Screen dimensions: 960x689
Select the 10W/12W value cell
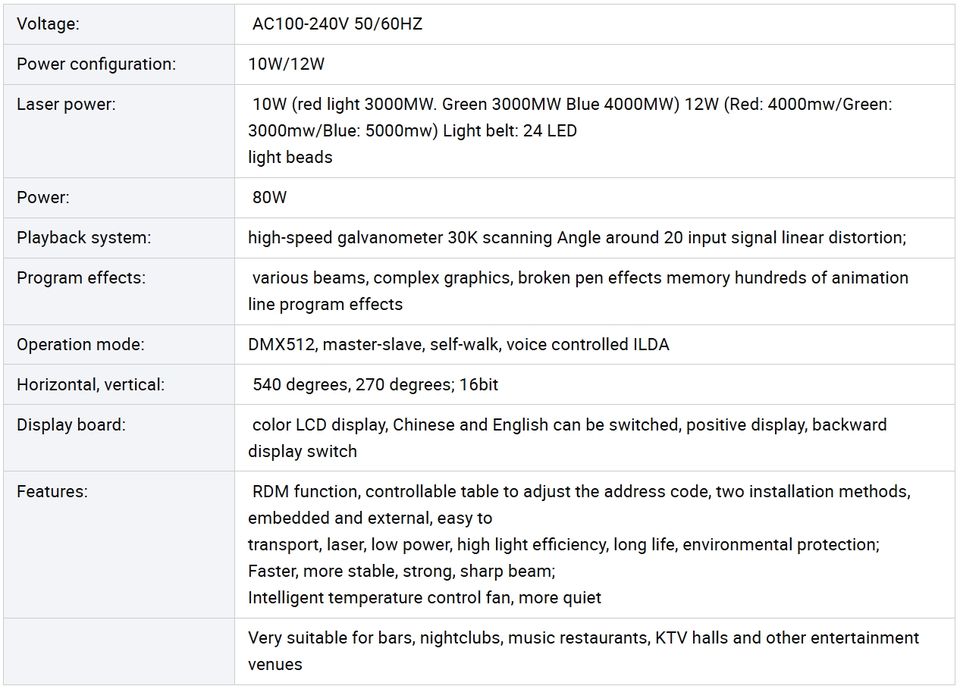594,64
